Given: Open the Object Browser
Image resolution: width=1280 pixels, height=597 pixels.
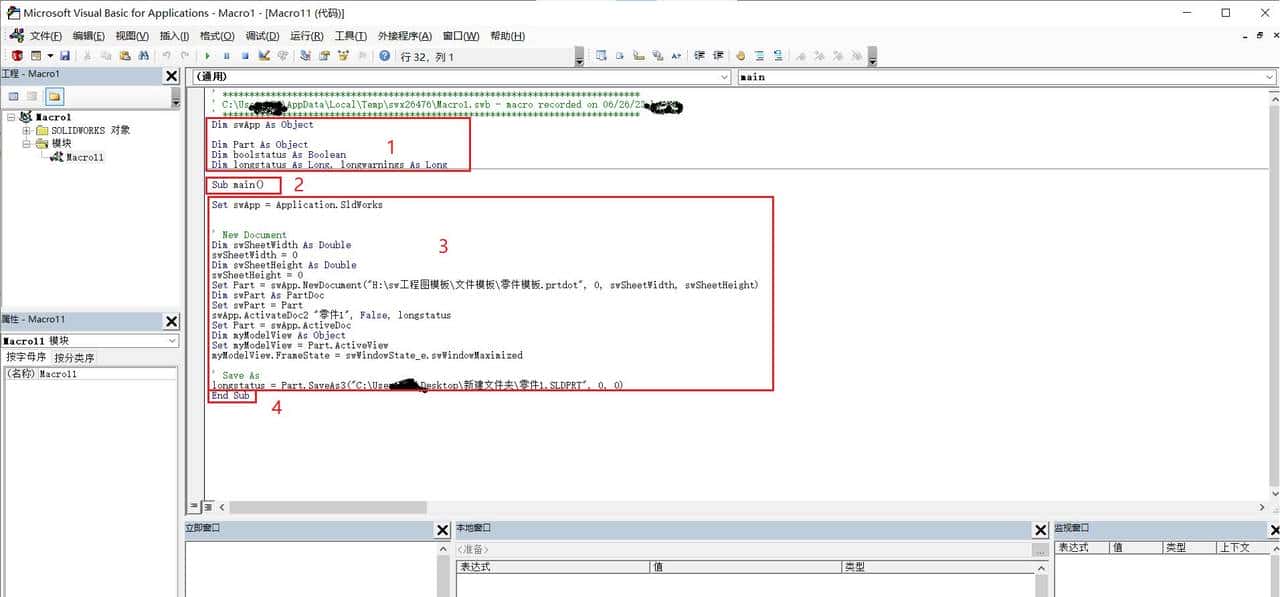Looking at the screenshot, I should coord(343,55).
